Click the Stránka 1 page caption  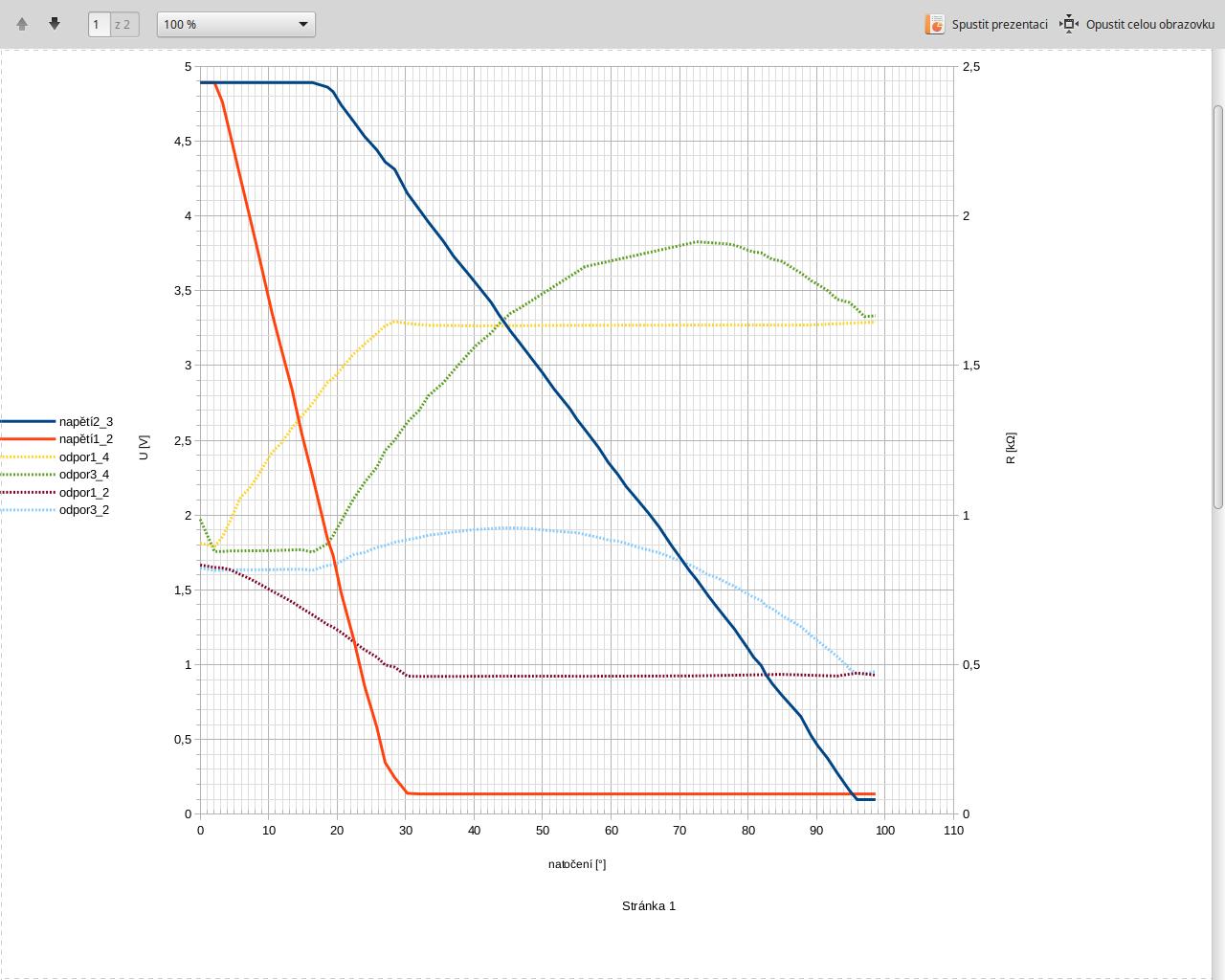649,906
